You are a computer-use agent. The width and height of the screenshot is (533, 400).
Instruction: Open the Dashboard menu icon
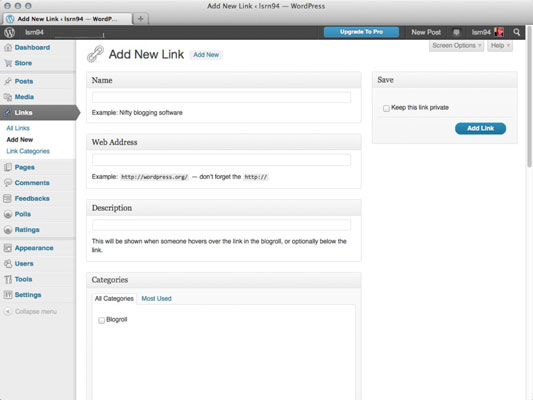[x=7, y=48]
